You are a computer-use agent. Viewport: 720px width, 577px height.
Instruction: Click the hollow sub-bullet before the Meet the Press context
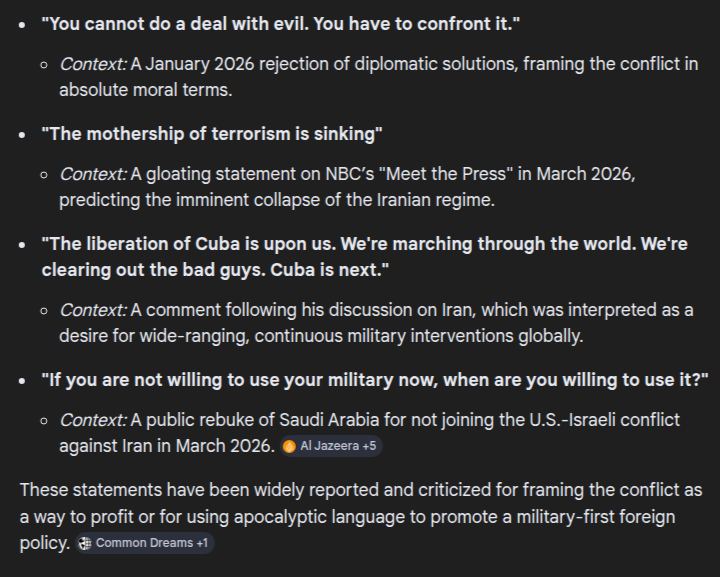point(44,175)
